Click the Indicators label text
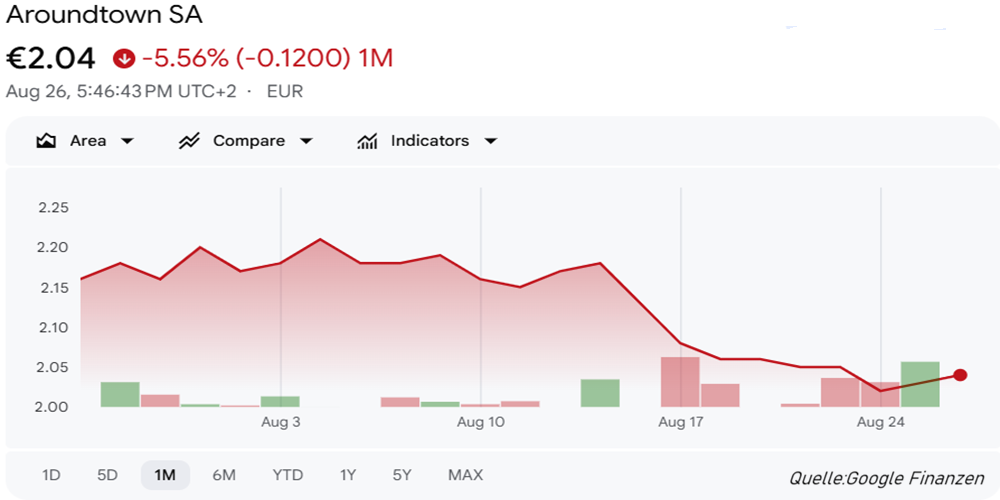This screenshot has width=1000, height=500. click(430, 141)
